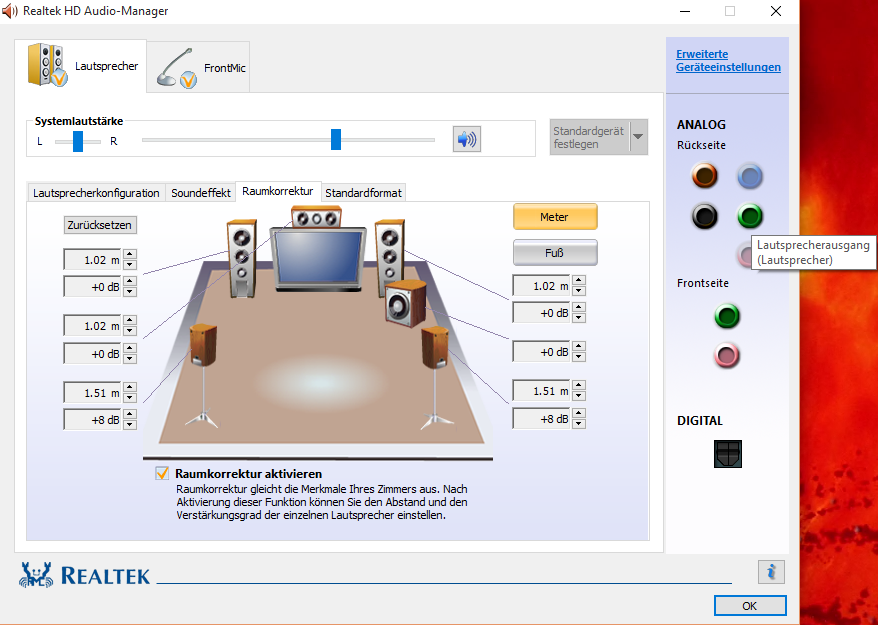Increase rear left 1.51 m distance
Image resolution: width=878 pixels, height=625 pixels.
click(x=130, y=387)
